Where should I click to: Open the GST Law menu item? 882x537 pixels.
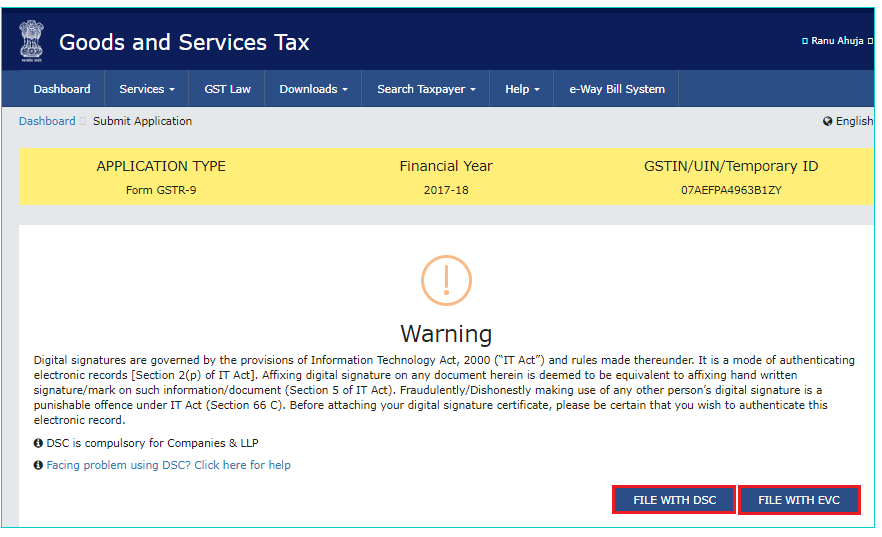[227, 89]
